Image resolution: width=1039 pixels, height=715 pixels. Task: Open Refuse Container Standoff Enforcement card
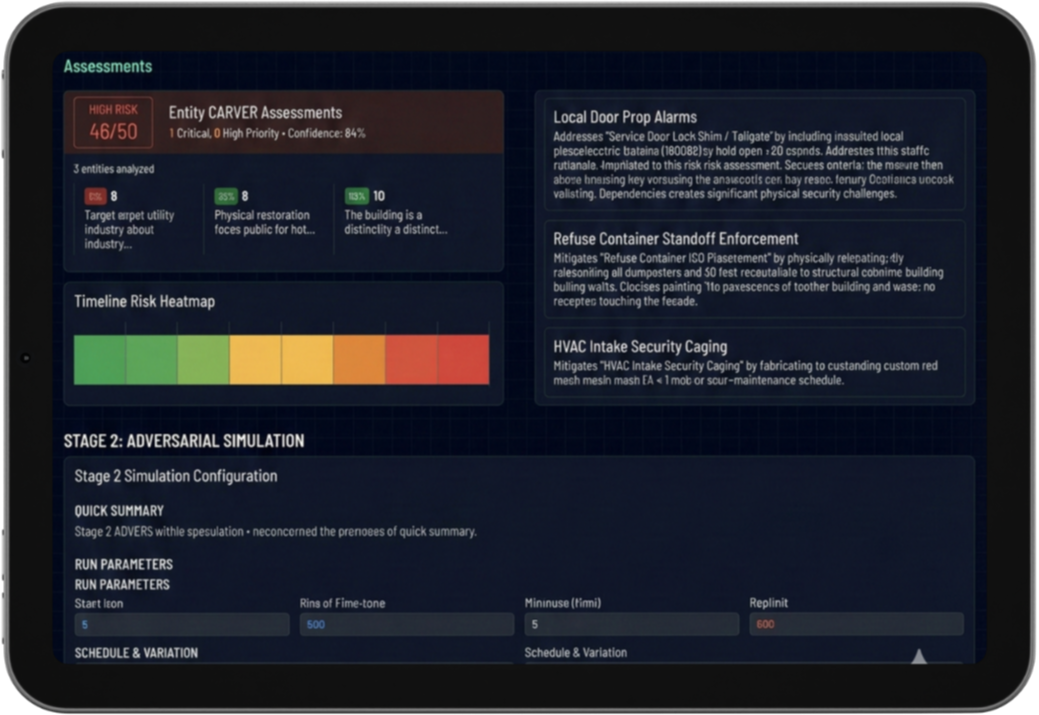[x=754, y=269]
